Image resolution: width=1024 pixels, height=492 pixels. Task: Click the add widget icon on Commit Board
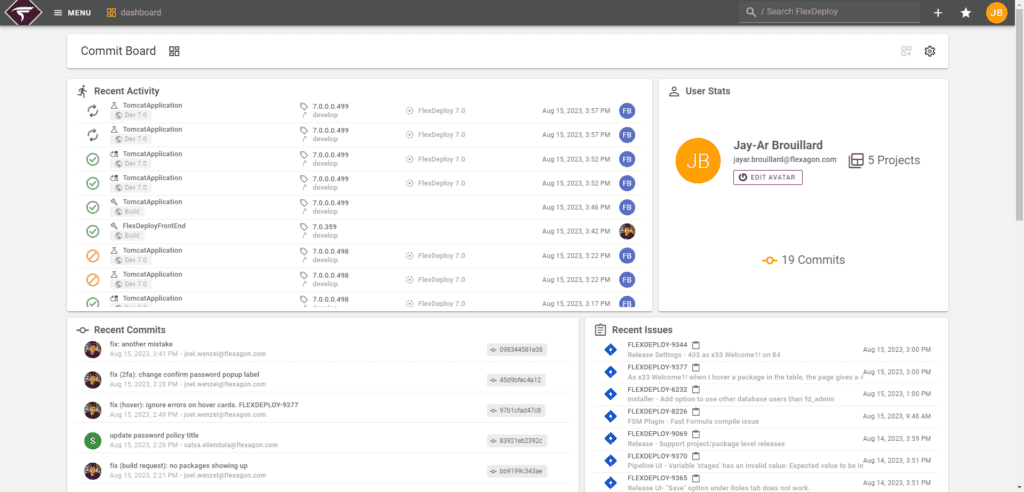pyautogui.click(x=906, y=51)
